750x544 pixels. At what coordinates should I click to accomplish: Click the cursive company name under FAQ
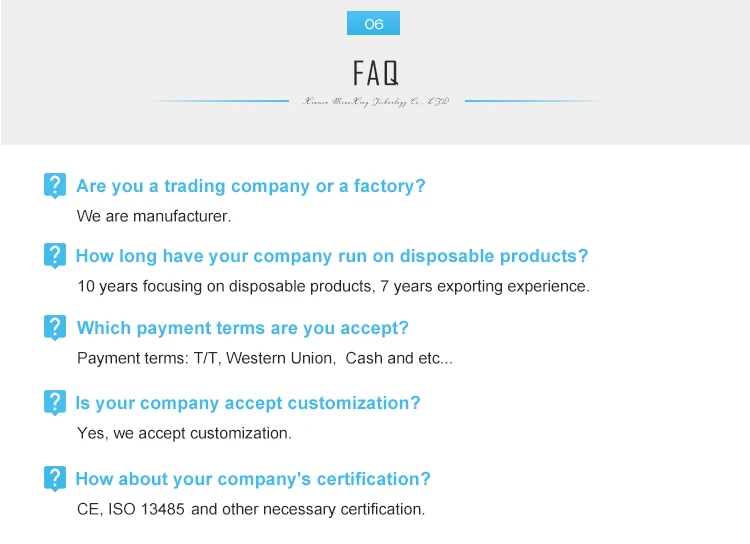[x=376, y=101]
